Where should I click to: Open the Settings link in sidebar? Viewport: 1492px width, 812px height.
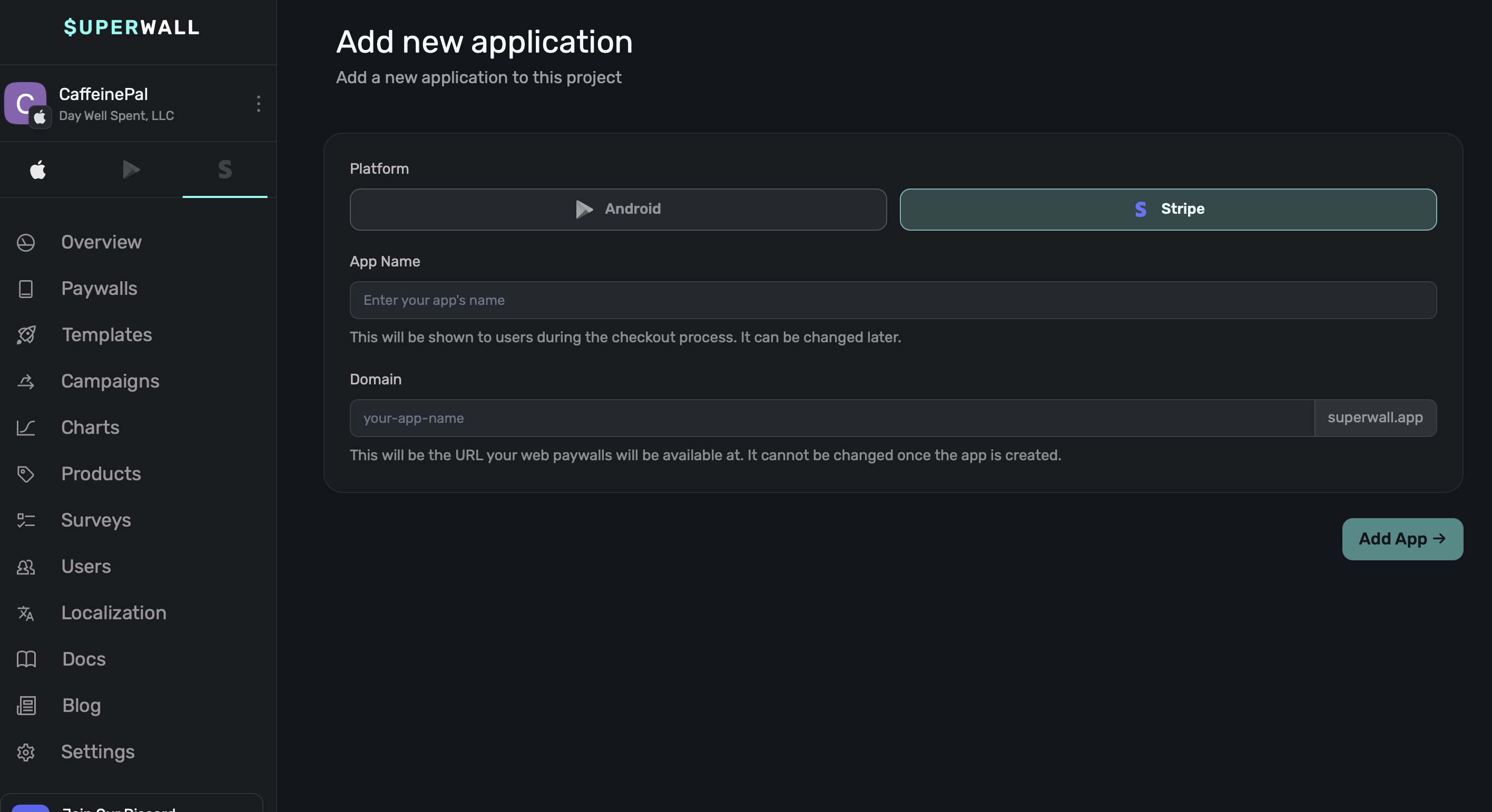tap(97, 752)
